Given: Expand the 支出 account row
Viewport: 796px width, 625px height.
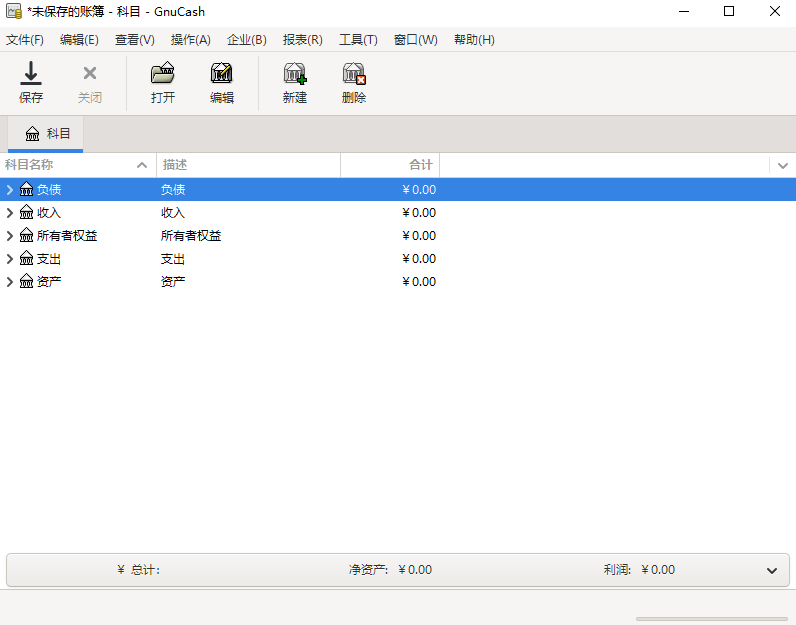Looking at the screenshot, I should pyautogui.click(x=10, y=258).
